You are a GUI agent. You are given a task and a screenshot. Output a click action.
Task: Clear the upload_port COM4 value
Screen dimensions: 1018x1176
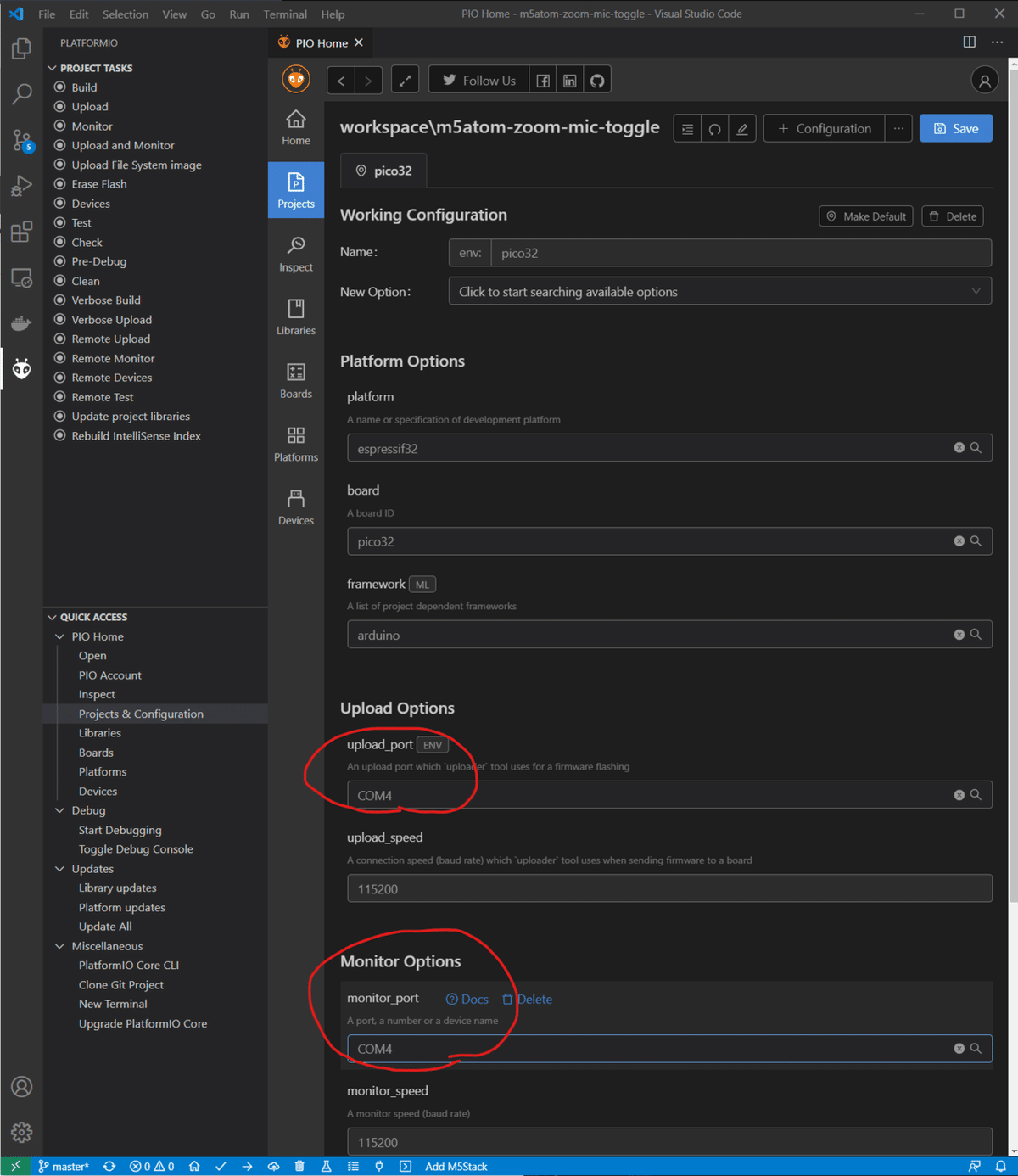(959, 795)
